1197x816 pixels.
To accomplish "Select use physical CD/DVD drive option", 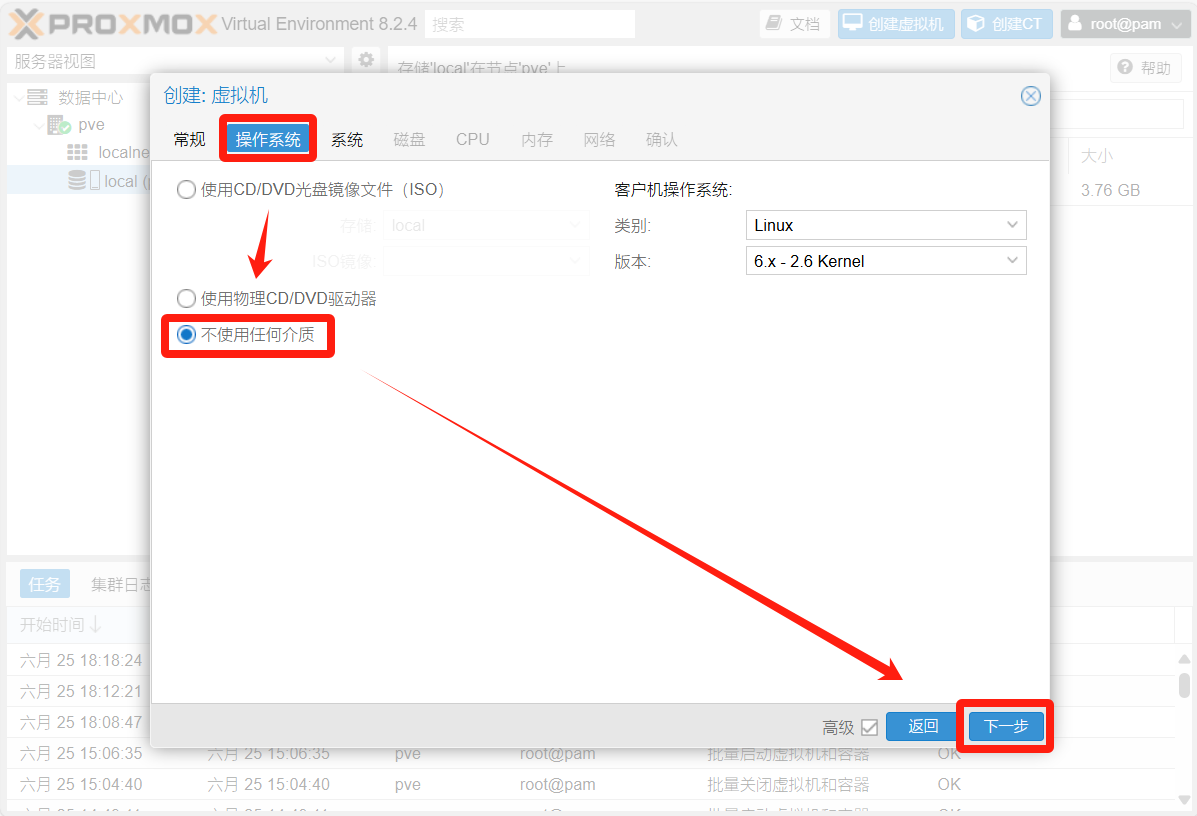I will pyautogui.click(x=186, y=298).
